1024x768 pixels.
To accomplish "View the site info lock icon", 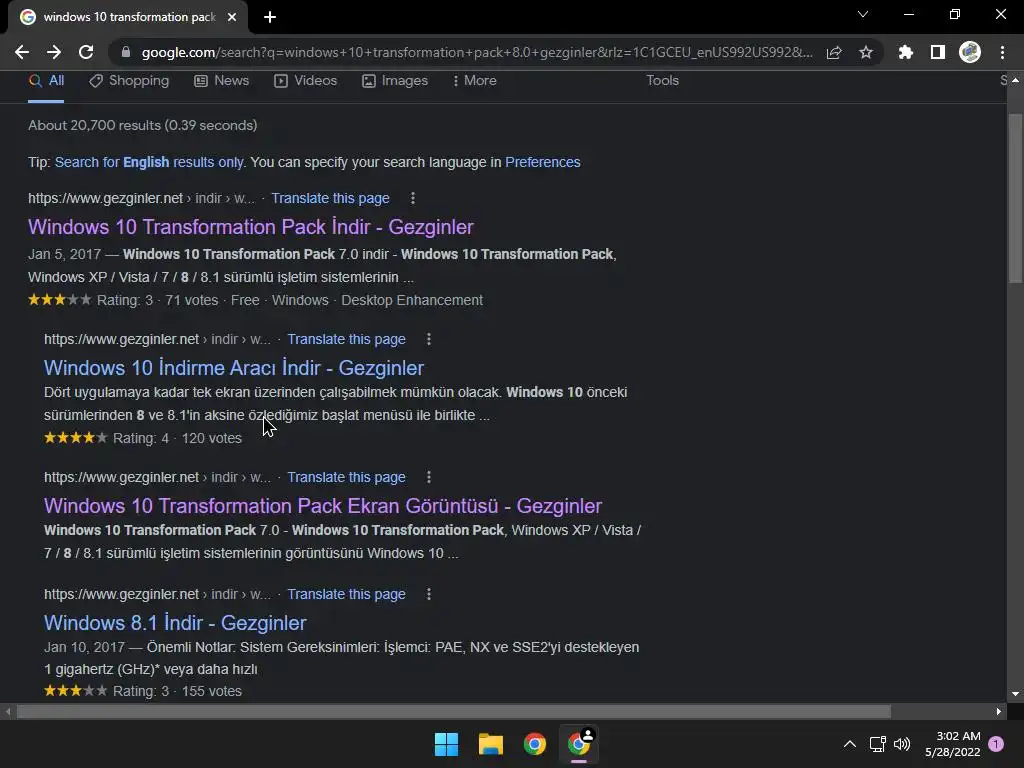I will pyautogui.click(x=126, y=52).
